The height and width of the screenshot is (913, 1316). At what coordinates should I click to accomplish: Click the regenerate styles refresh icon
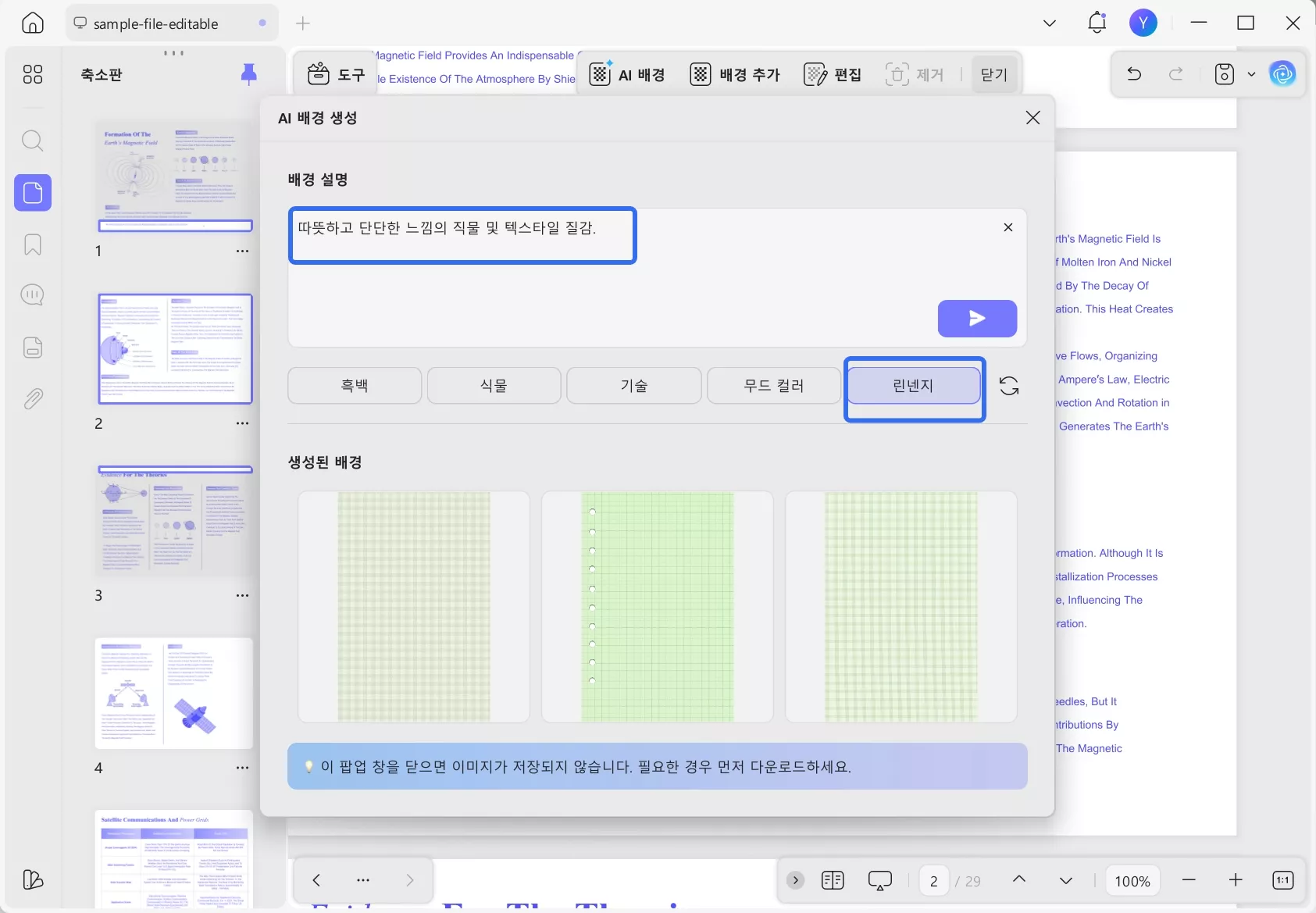click(1008, 385)
